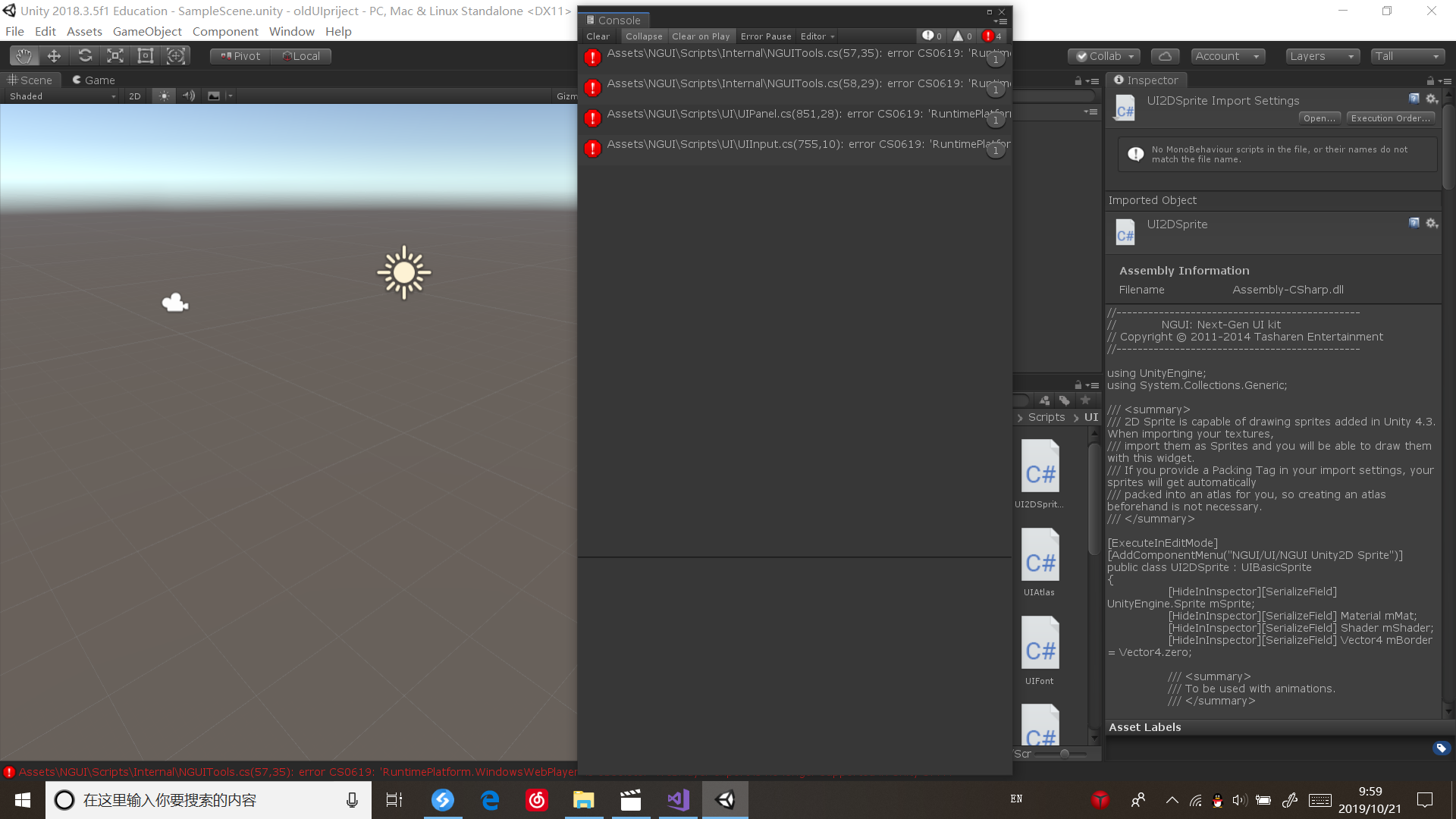Screen dimensions: 1456x819
Task: Open scene effects dropdown arrow
Action: pyautogui.click(x=230, y=96)
